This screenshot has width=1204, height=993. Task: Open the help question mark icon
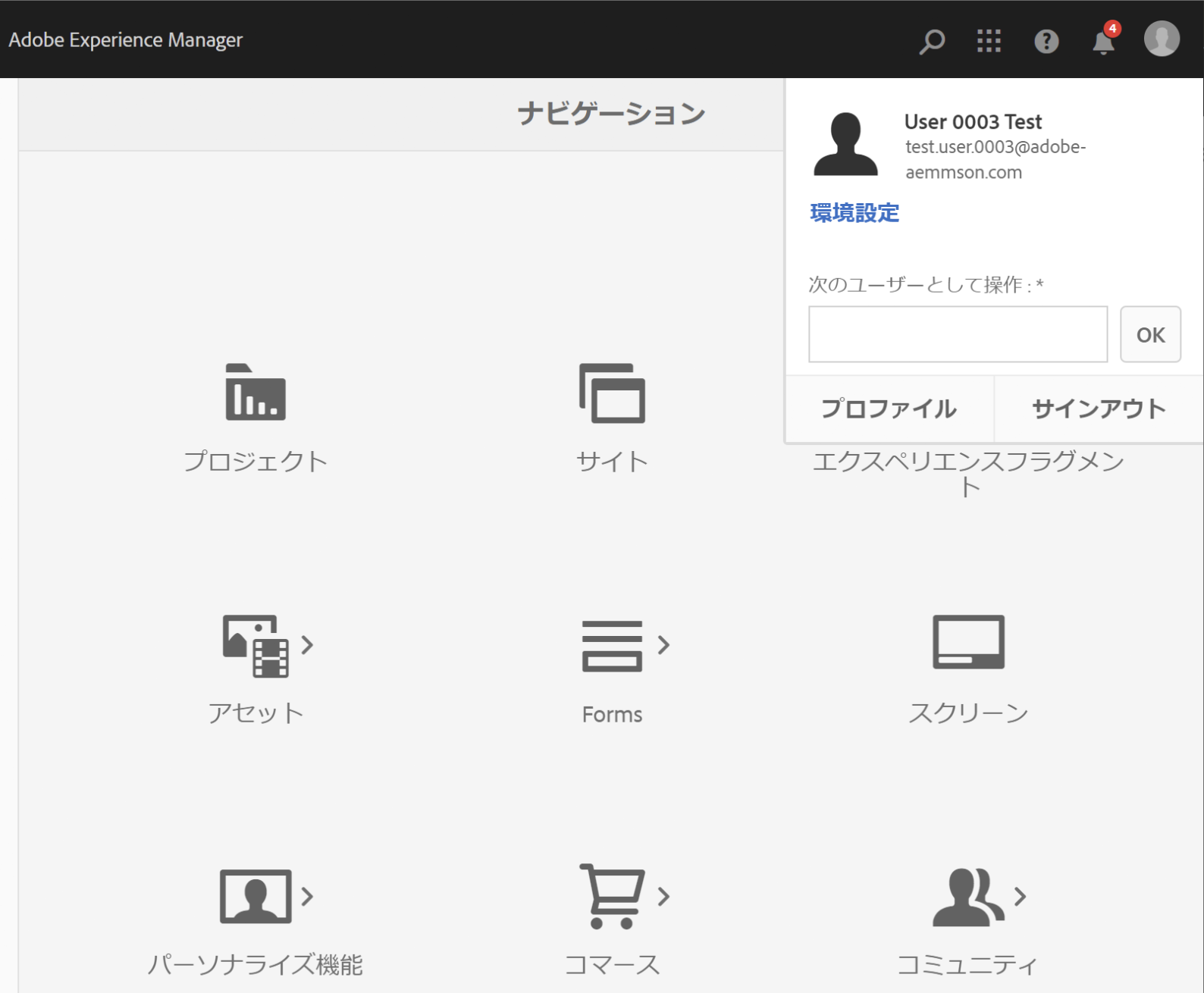point(1046,41)
